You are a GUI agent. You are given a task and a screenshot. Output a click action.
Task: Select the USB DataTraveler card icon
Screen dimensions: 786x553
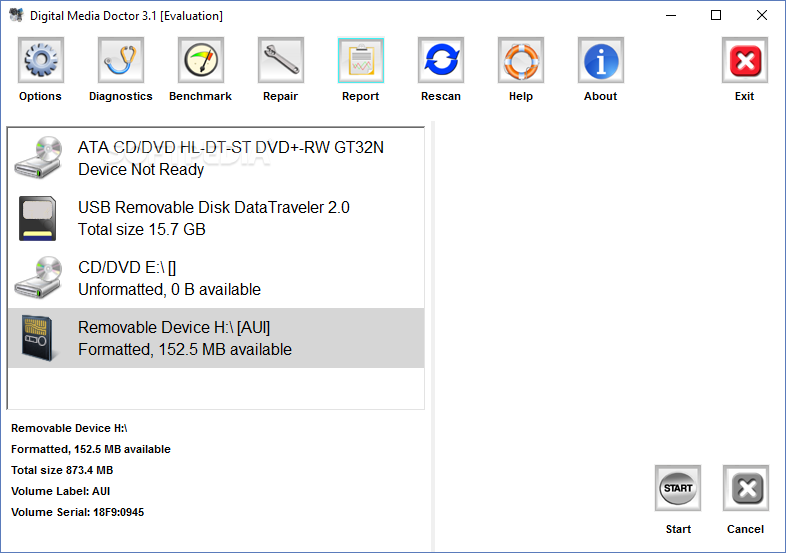[38, 218]
